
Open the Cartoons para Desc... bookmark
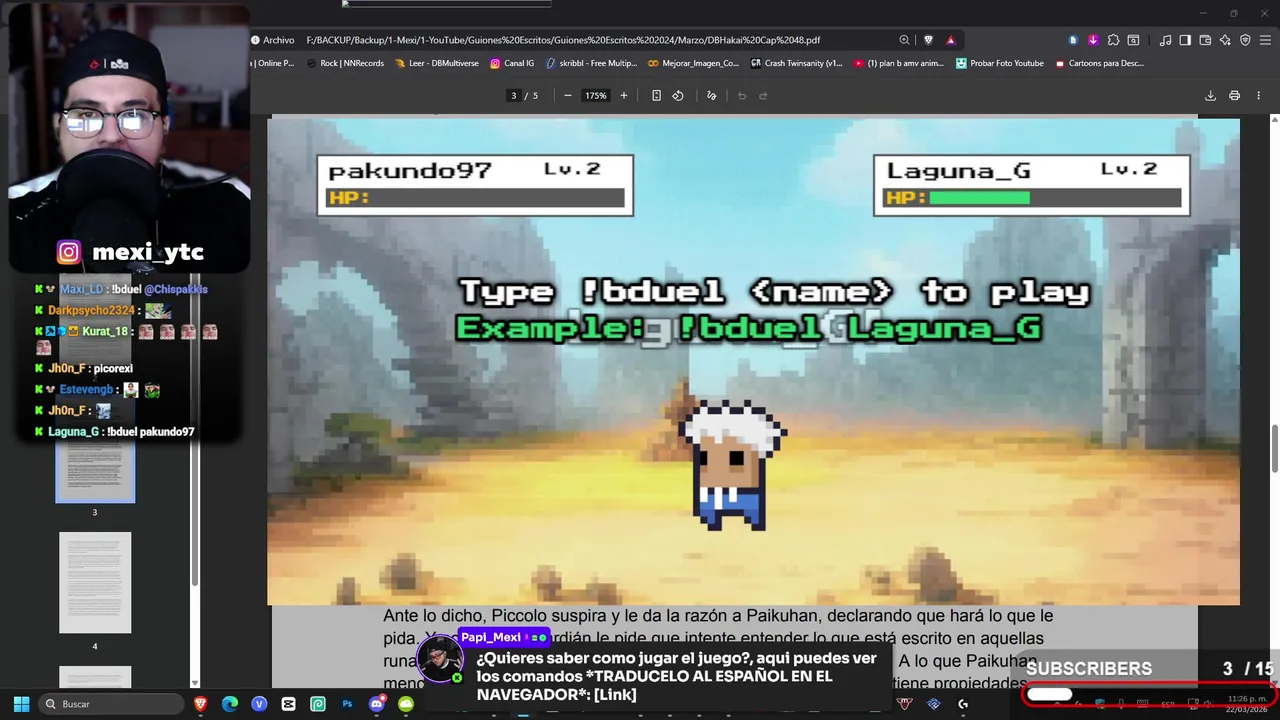(x=1099, y=63)
